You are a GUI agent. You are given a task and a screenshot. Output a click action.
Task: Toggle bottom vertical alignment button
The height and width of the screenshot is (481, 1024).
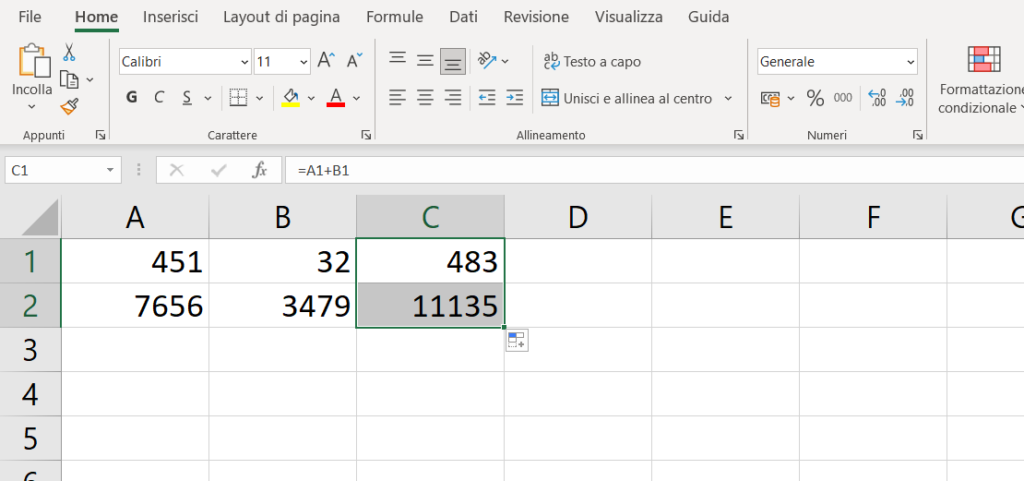pyautogui.click(x=453, y=61)
